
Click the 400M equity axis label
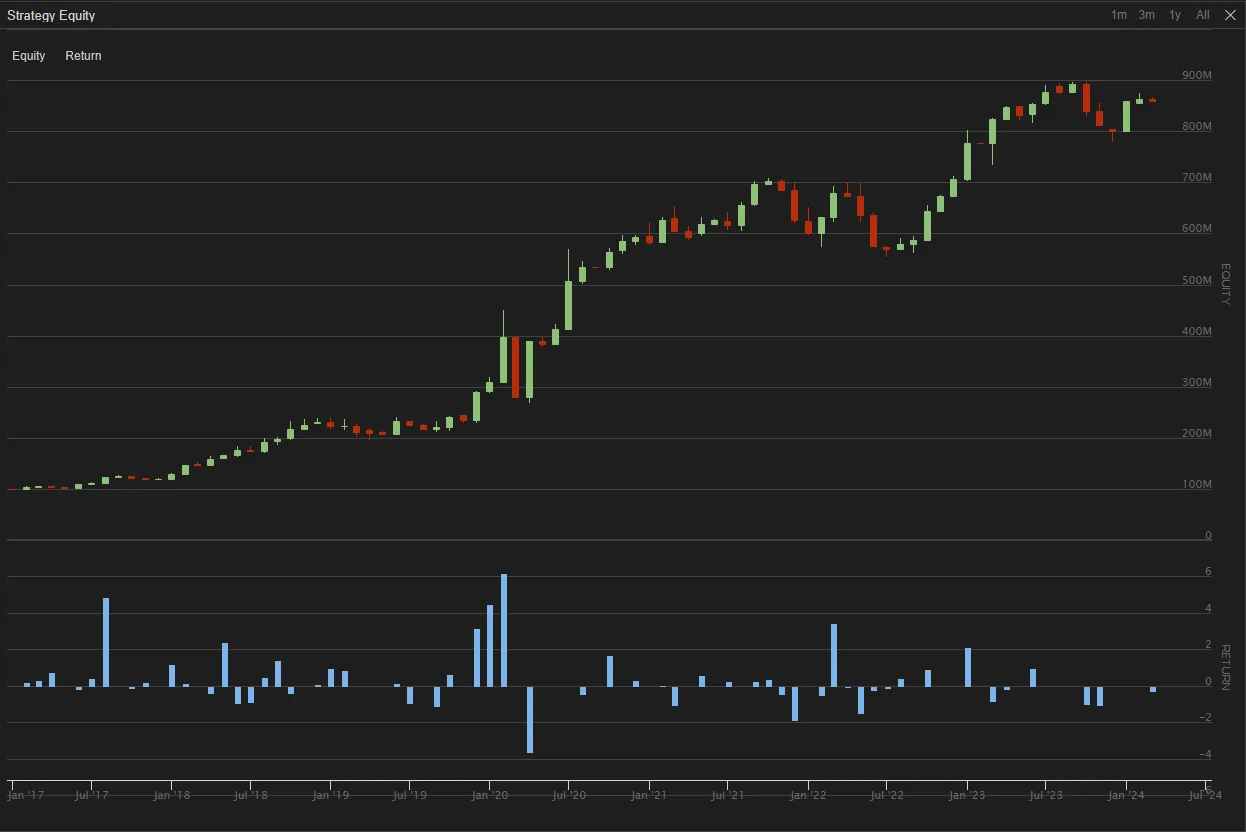pyautogui.click(x=1197, y=332)
